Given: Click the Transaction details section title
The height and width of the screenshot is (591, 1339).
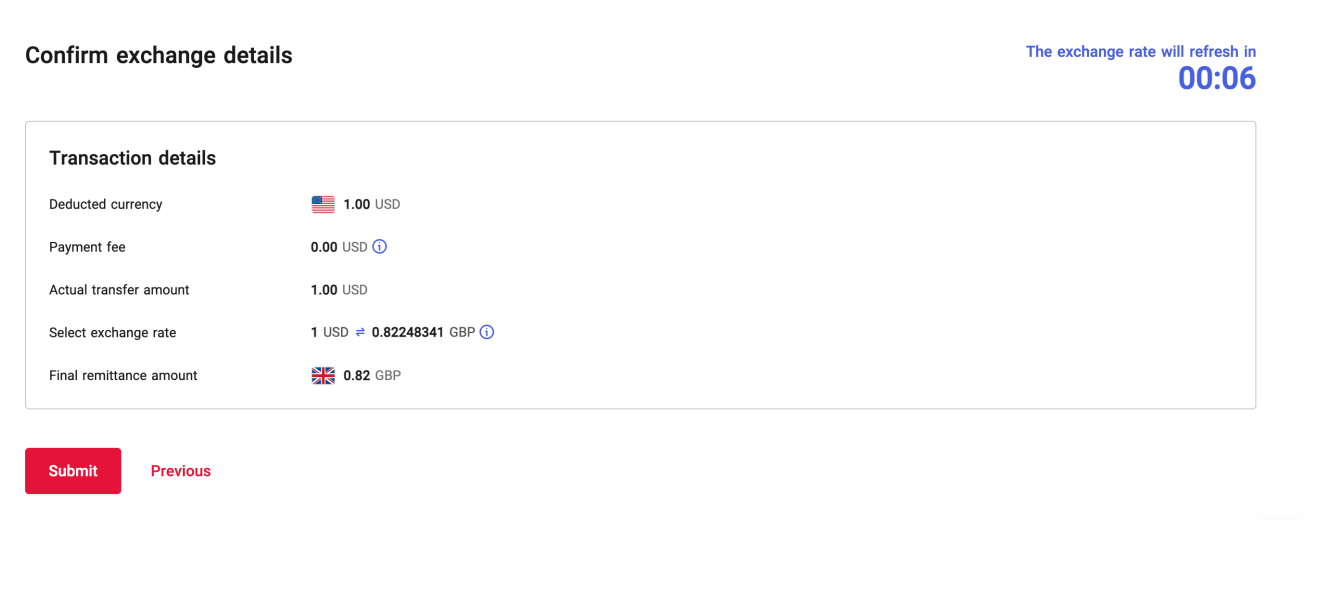Looking at the screenshot, I should [132, 158].
